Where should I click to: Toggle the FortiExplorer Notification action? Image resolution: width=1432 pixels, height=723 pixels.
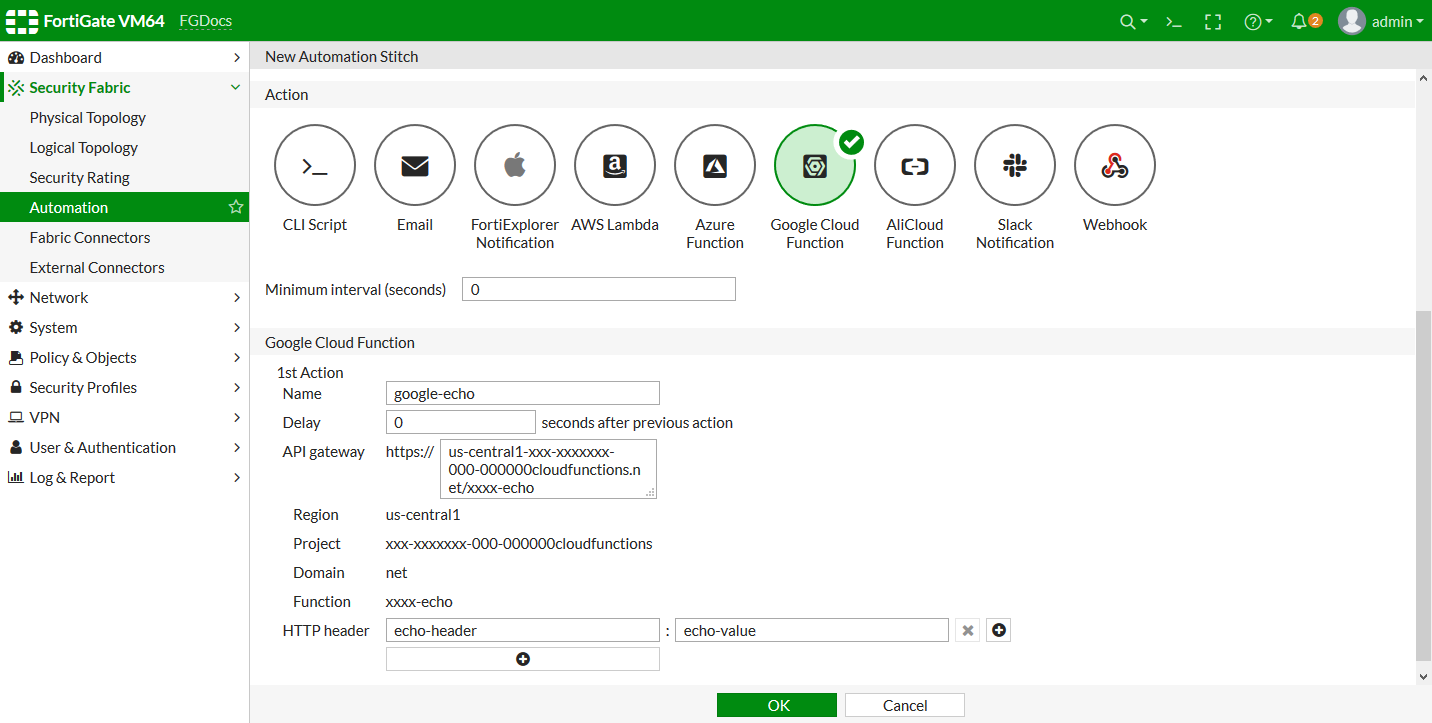[x=515, y=166]
